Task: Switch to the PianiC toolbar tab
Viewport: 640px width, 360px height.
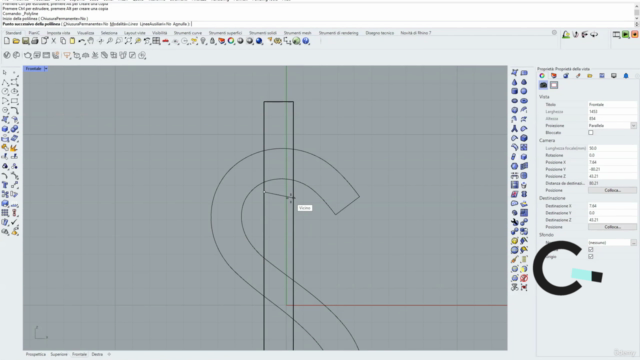Action: pos(34,33)
